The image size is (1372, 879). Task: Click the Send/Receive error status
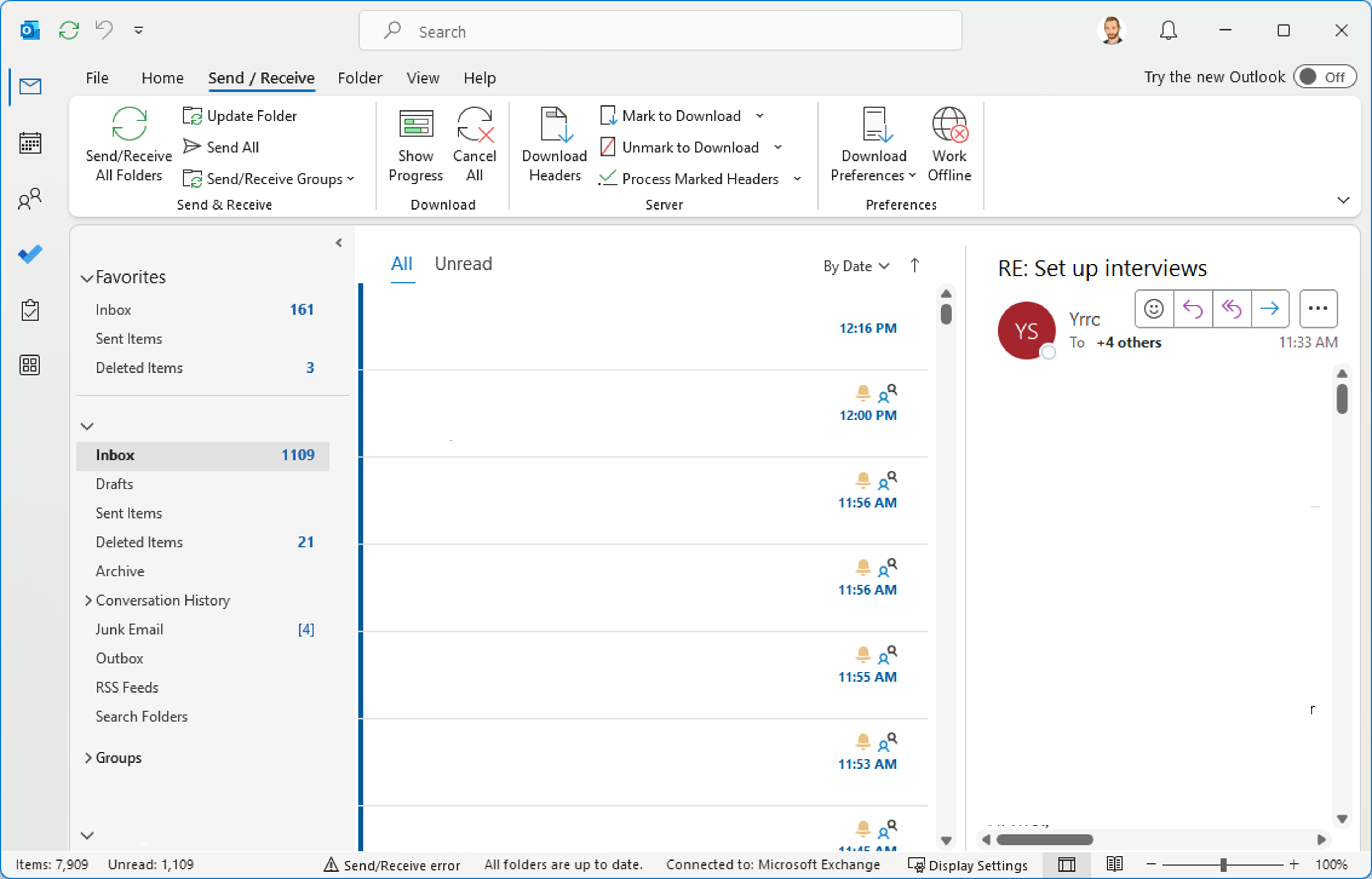(392, 865)
